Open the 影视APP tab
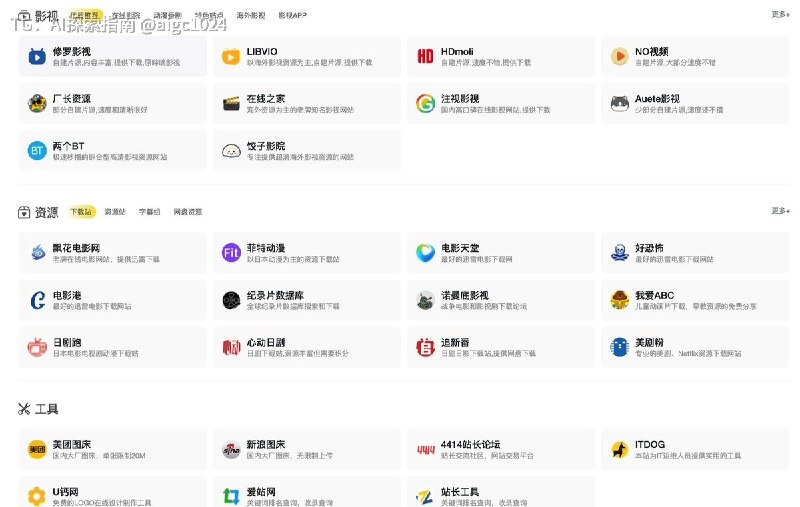 coord(292,15)
